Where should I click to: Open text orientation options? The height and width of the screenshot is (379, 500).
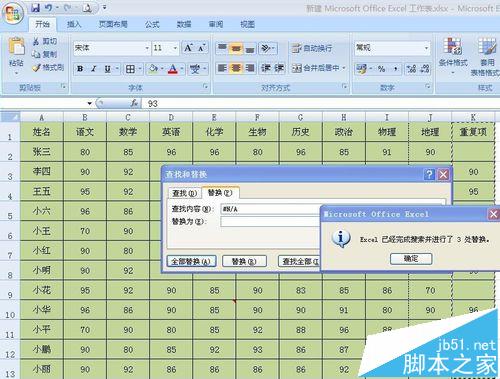tap(267, 48)
